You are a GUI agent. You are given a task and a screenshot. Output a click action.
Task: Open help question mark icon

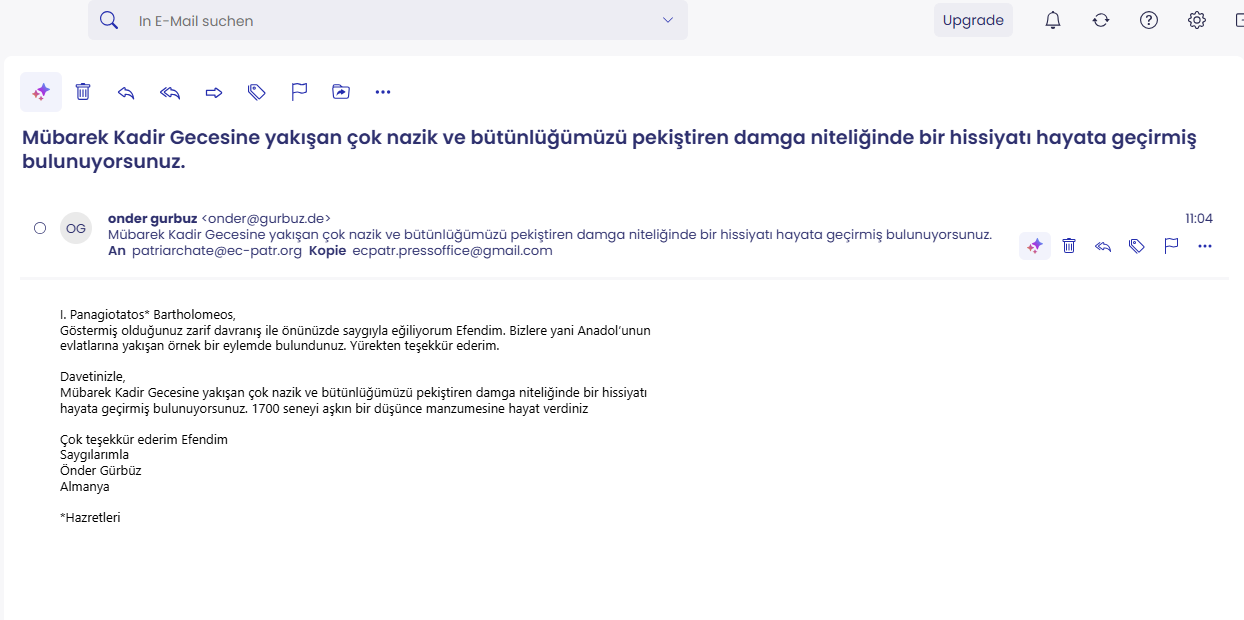tap(1149, 20)
